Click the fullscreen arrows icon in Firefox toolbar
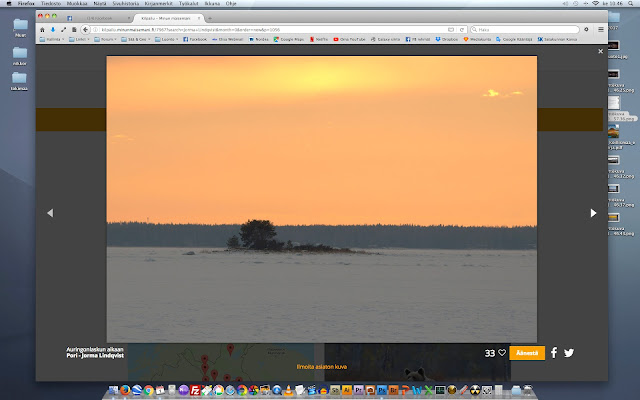640x400 pixels. 63,29
